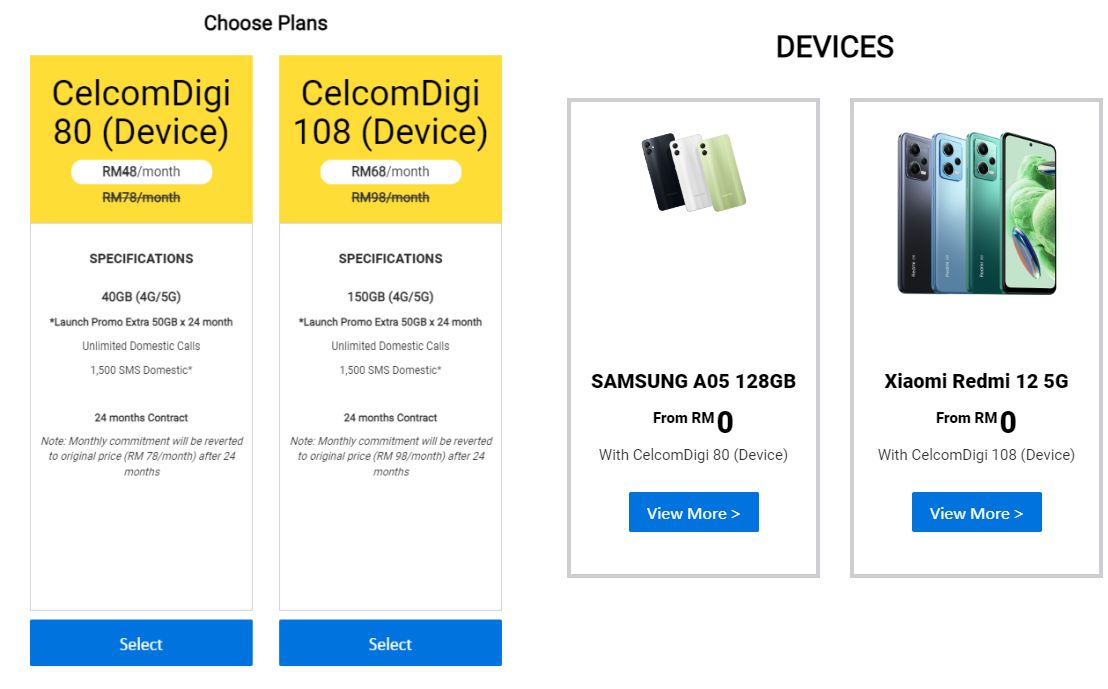
Task: Click the SAMSUNG A05 128GB product title
Action: (693, 381)
